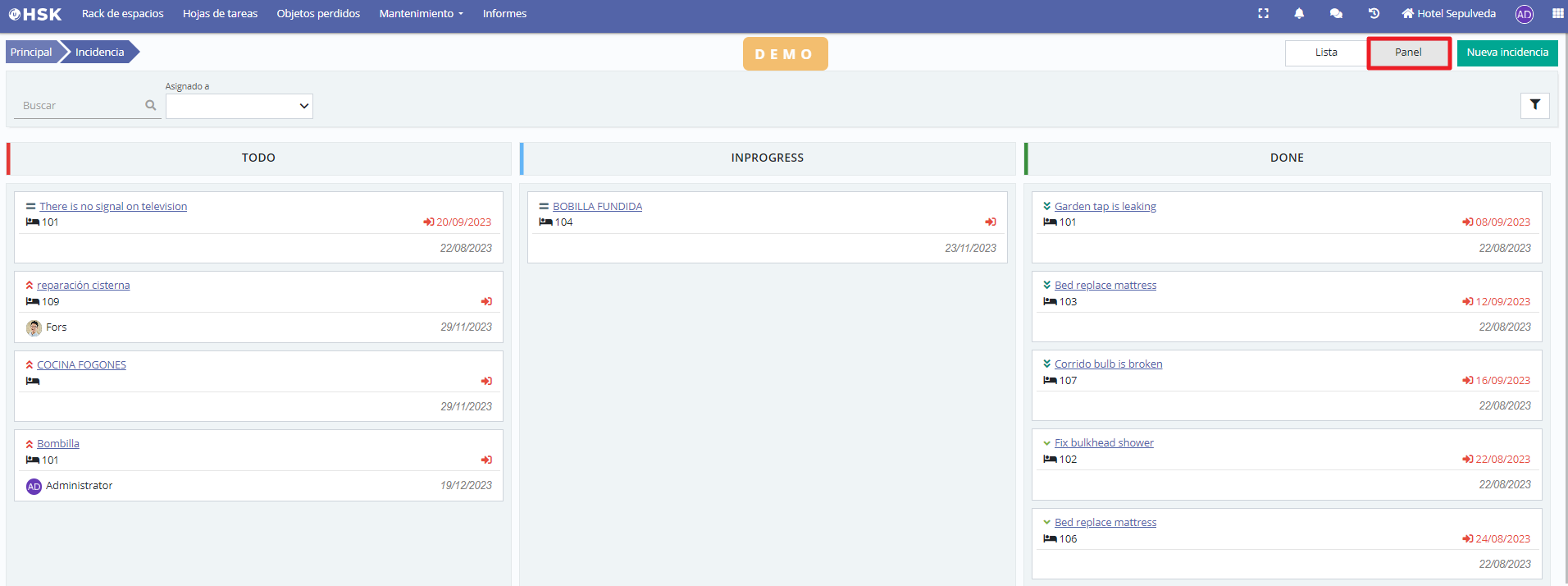Image resolution: width=1568 pixels, height=586 pixels.
Task: Switch to Lista view
Action: 1325,53
